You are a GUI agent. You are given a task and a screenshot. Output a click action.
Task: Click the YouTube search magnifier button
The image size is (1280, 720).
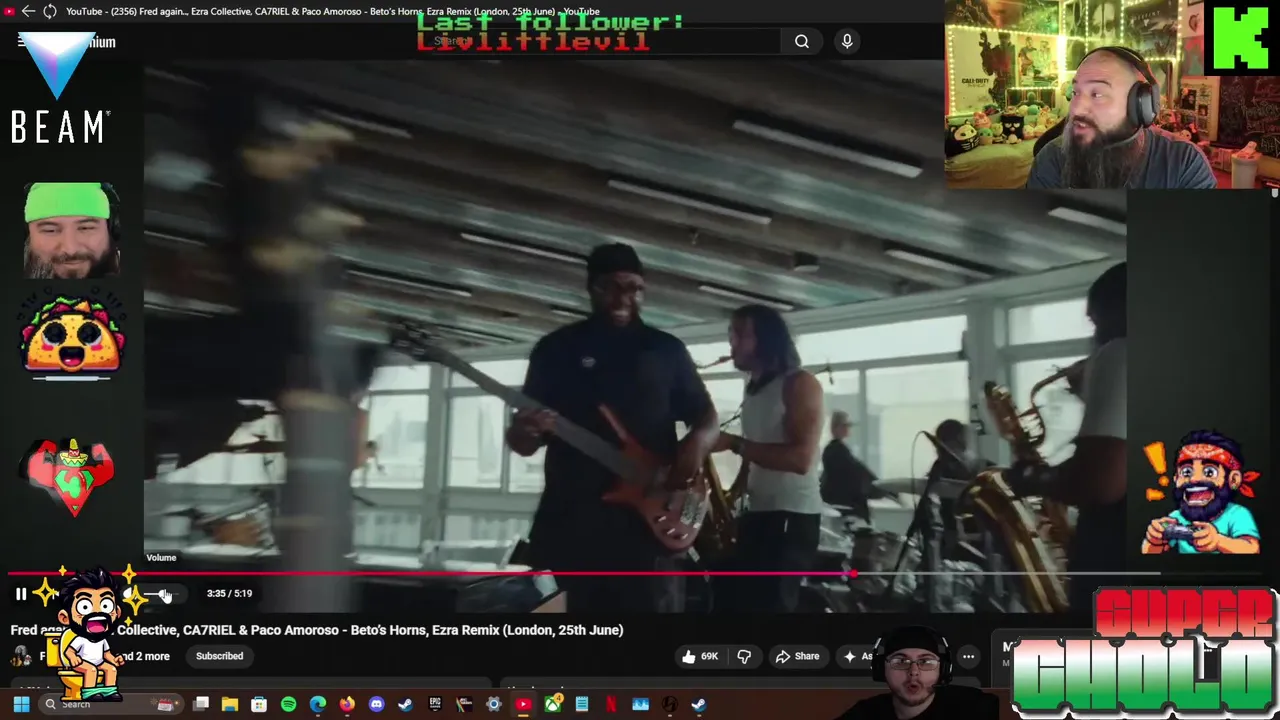(802, 41)
